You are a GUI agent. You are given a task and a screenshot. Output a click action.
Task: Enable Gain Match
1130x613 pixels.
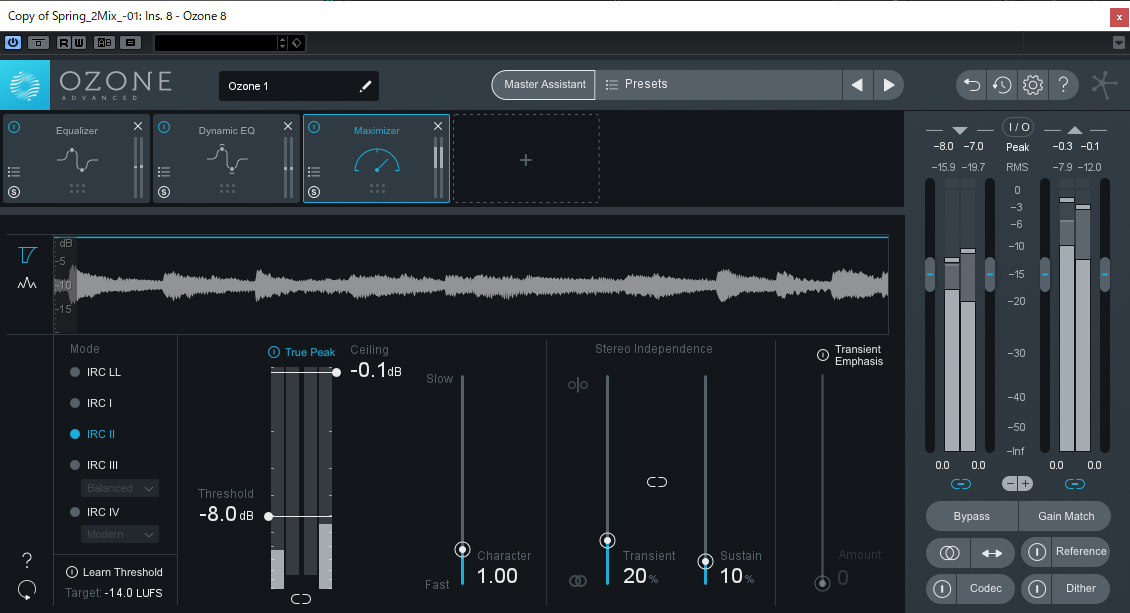(1065, 516)
